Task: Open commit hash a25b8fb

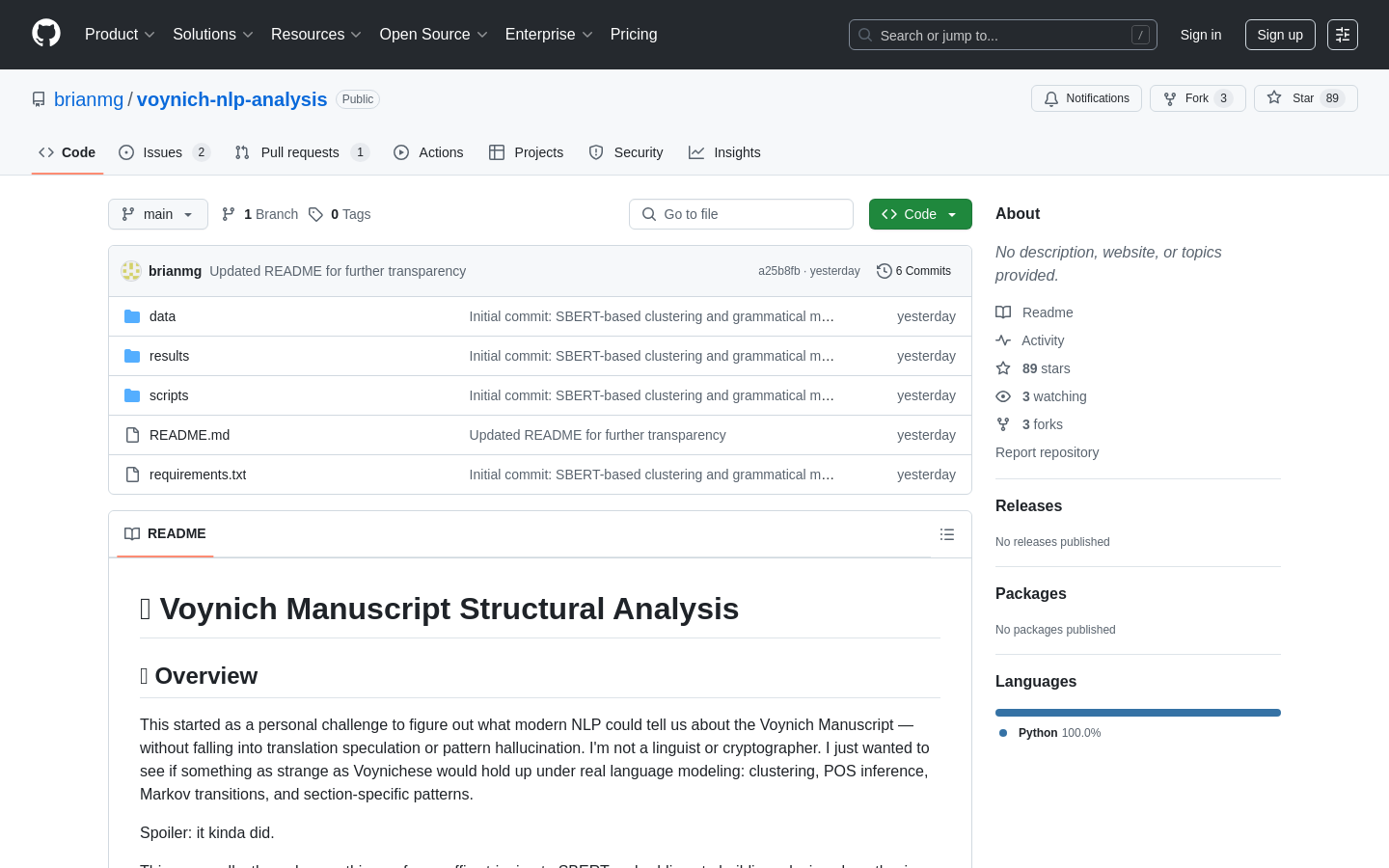Action: pyautogui.click(x=778, y=271)
